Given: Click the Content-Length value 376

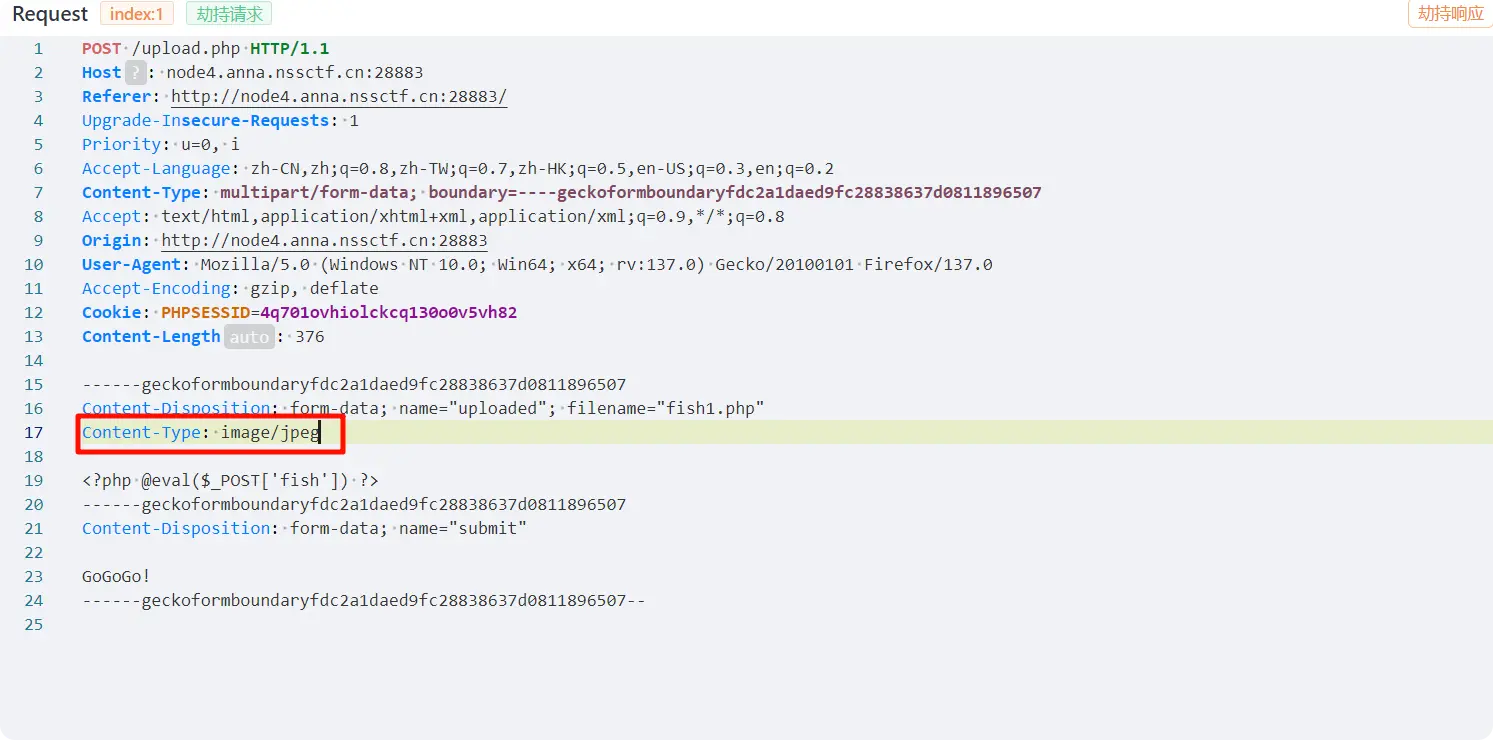Looking at the screenshot, I should click(310, 336).
